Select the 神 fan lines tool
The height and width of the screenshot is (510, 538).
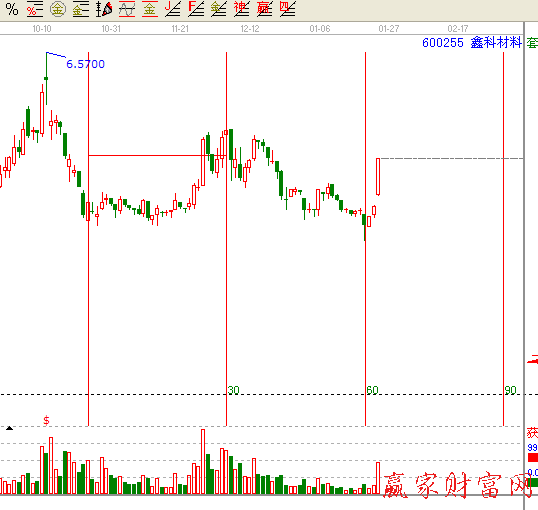242,9
